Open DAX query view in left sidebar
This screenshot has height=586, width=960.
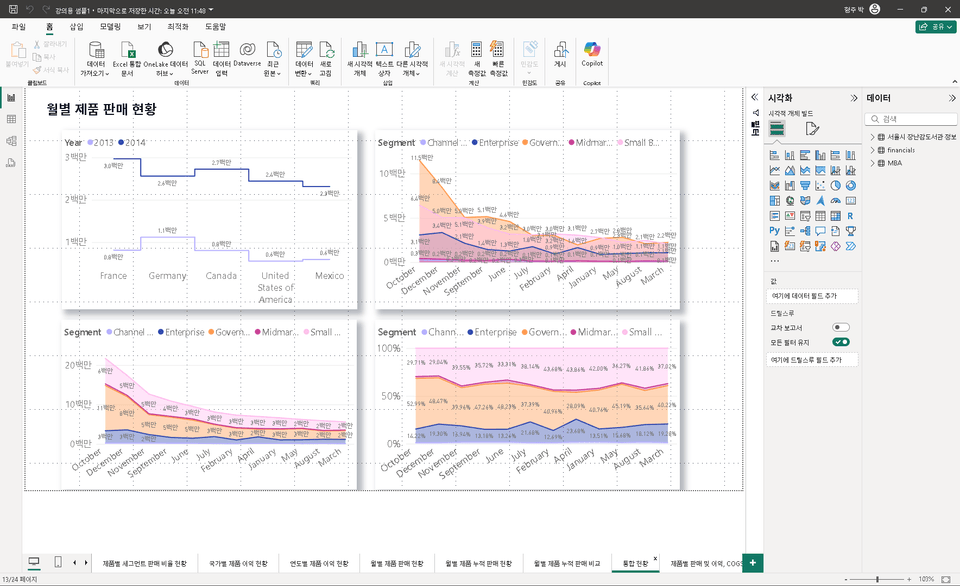[11, 162]
